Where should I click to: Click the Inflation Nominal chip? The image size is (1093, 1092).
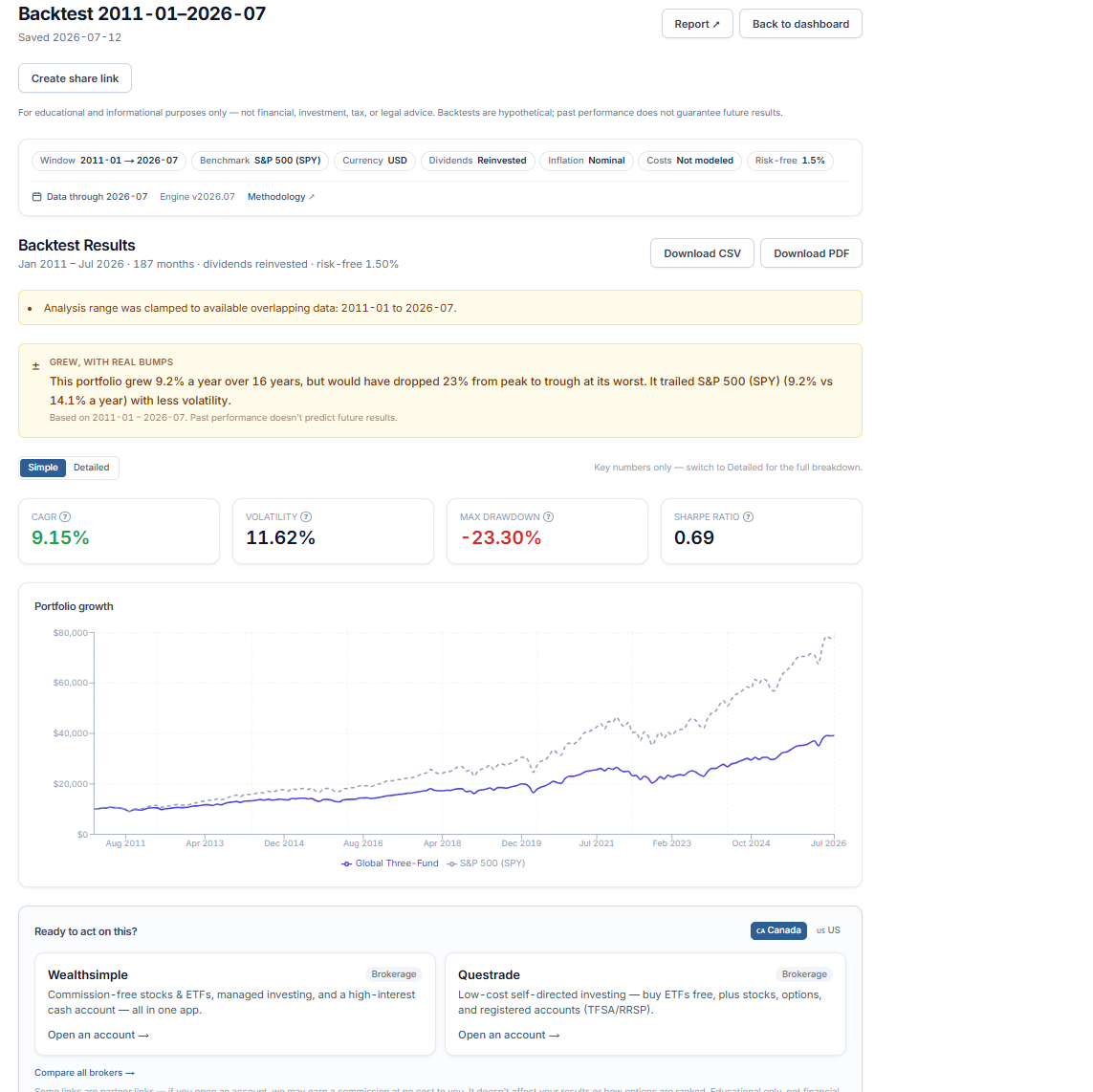(586, 161)
